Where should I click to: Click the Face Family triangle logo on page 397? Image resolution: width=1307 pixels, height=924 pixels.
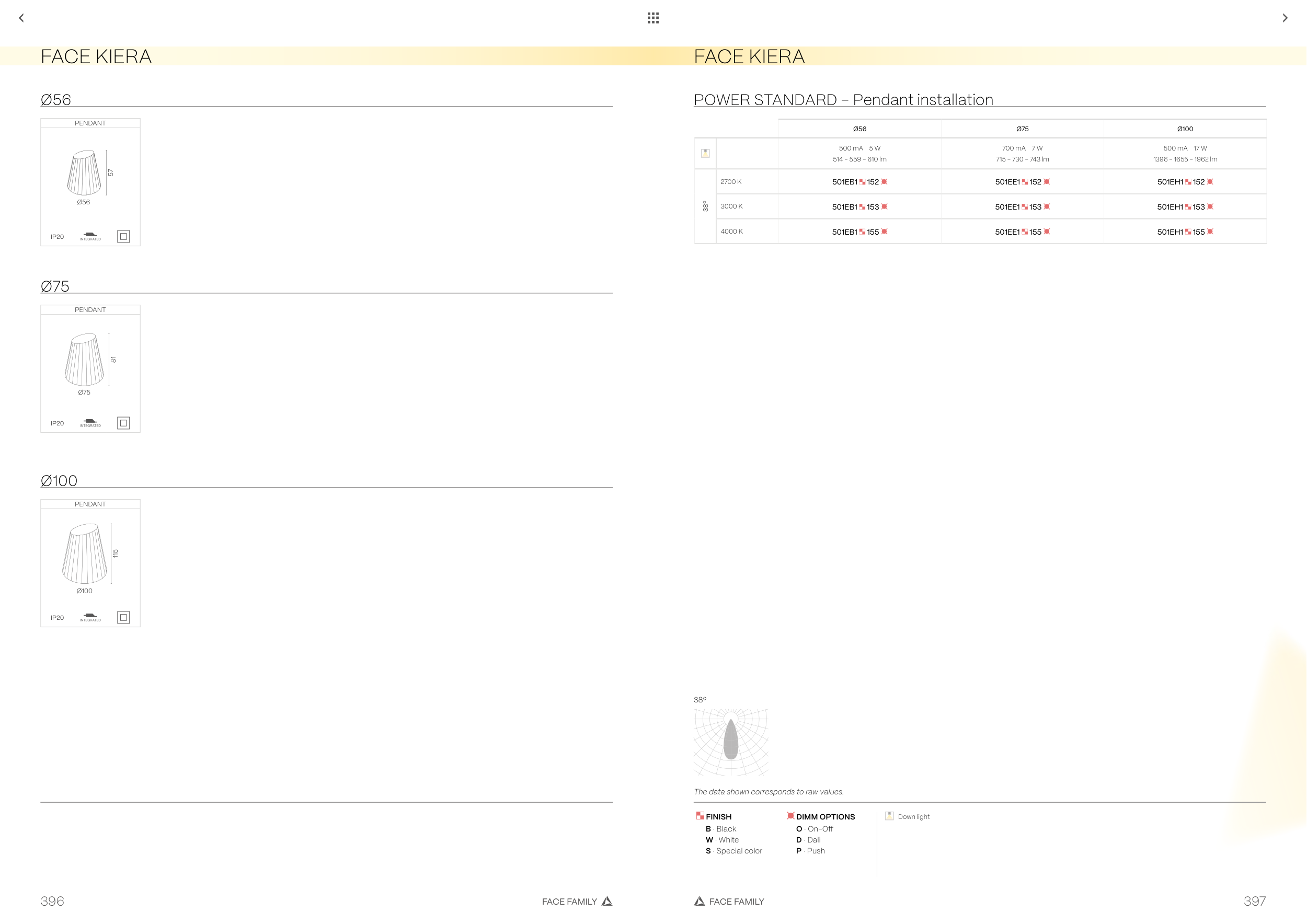coord(700,900)
